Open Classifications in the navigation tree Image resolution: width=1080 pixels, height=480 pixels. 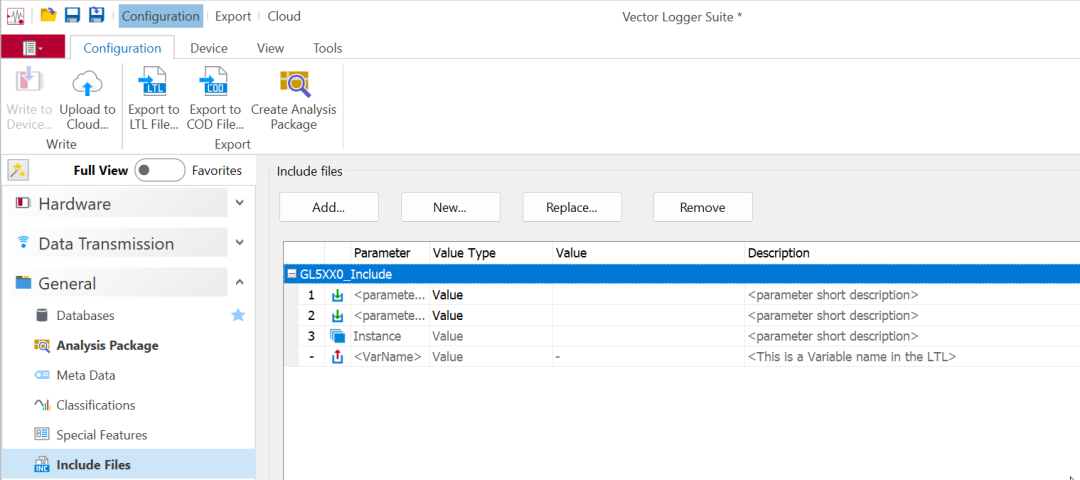[96, 405]
